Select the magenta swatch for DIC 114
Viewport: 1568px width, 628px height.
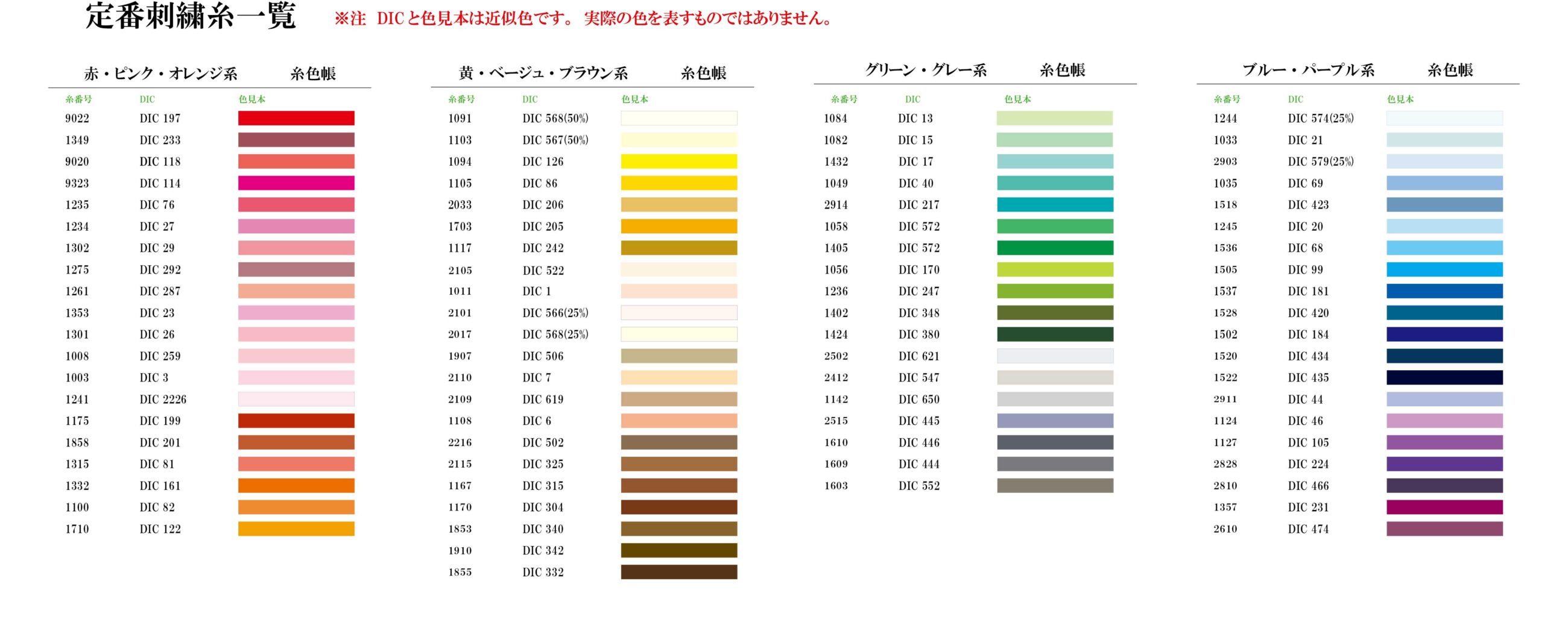296,183
